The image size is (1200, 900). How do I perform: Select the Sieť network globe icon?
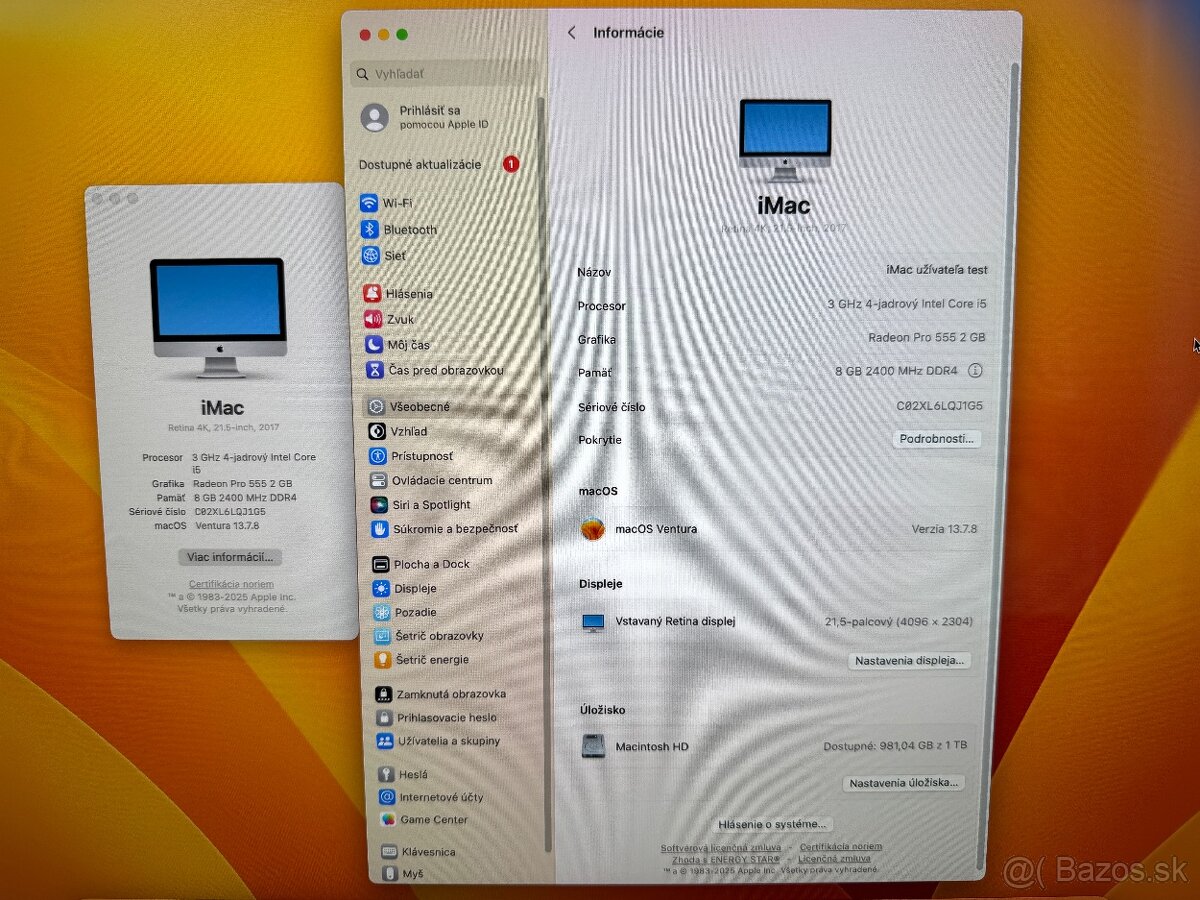(371, 255)
